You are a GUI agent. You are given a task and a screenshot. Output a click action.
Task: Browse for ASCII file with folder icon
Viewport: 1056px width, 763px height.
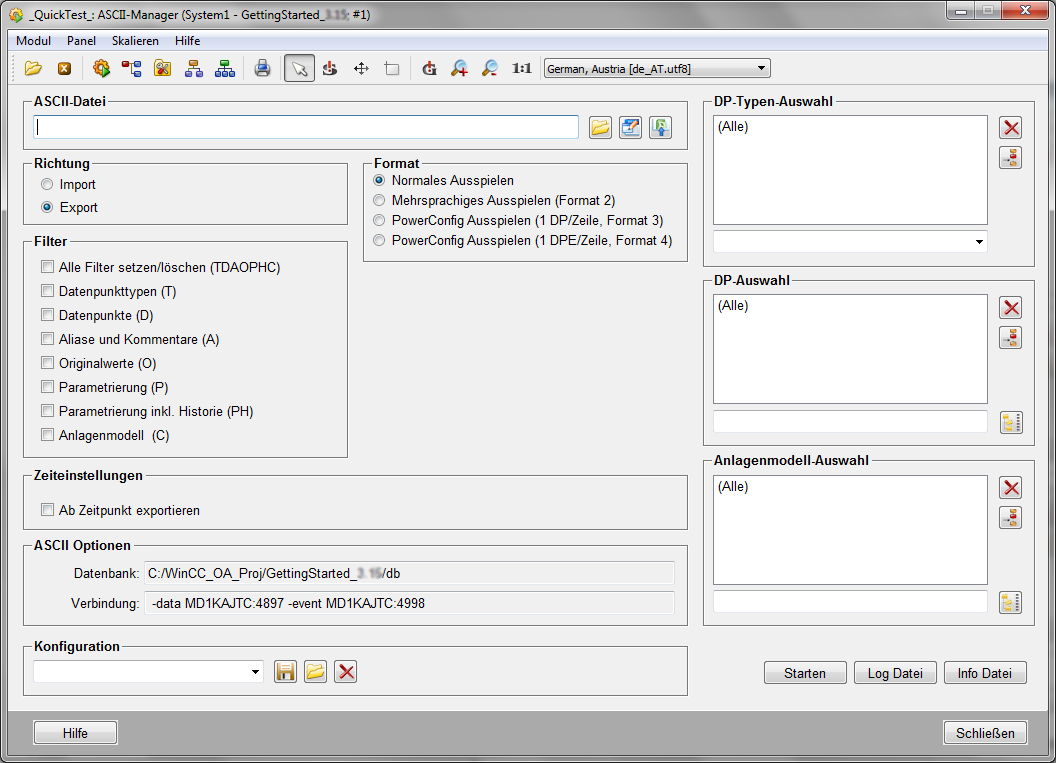pos(600,127)
